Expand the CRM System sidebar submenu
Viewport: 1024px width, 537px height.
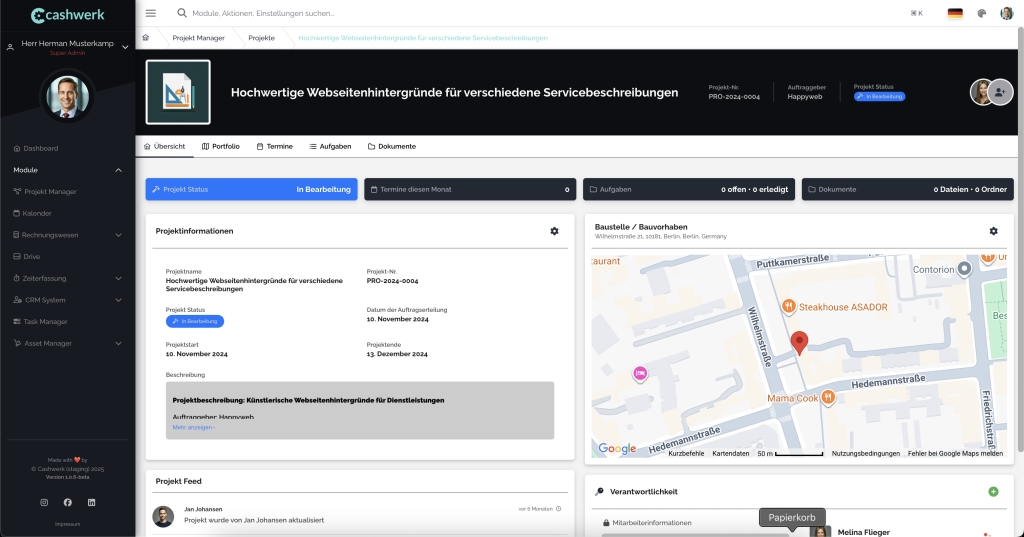coord(119,300)
